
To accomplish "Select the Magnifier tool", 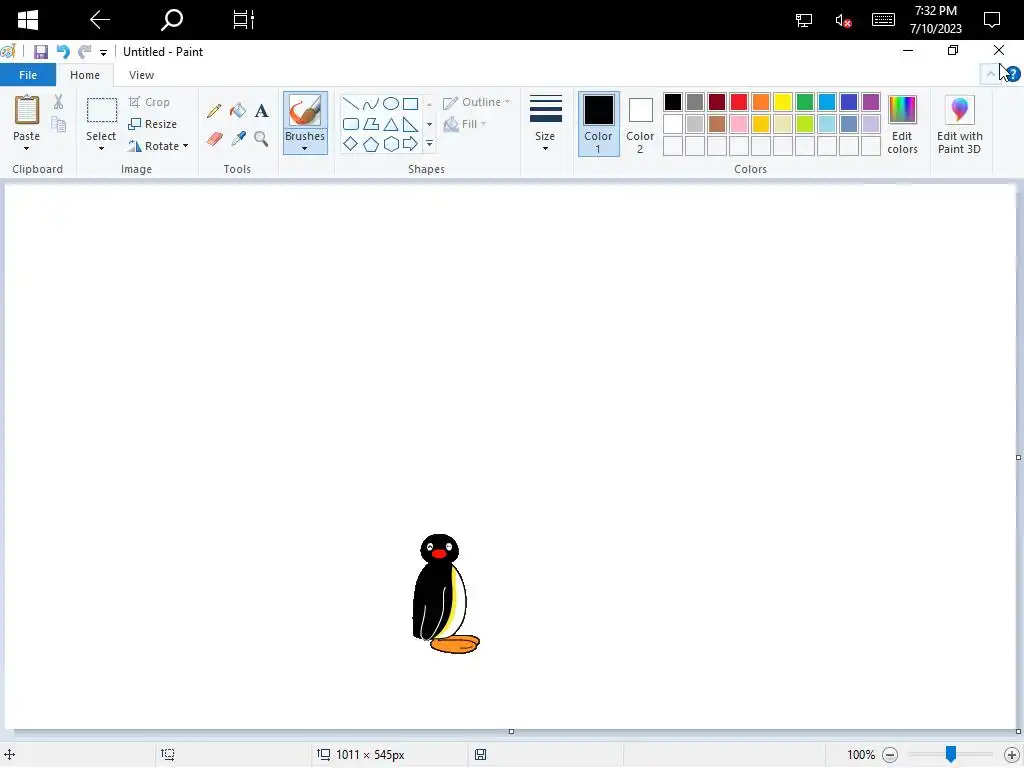I will [261, 138].
